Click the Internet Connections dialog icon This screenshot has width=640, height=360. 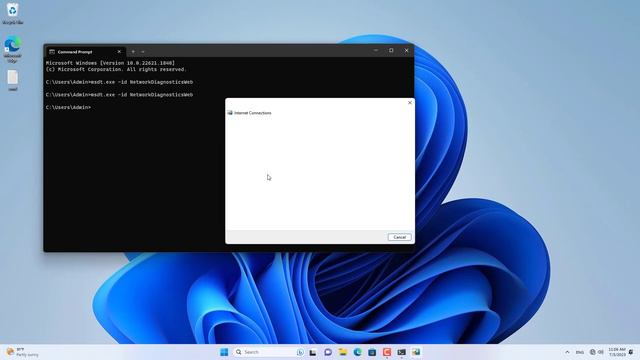[x=230, y=113]
